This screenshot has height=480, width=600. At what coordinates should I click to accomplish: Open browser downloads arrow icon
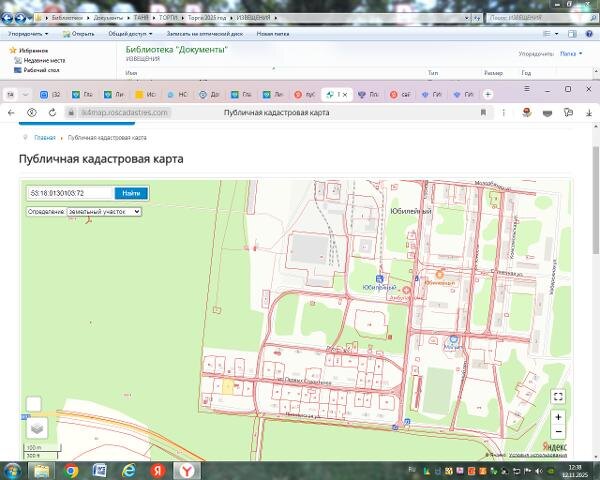(589, 113)
